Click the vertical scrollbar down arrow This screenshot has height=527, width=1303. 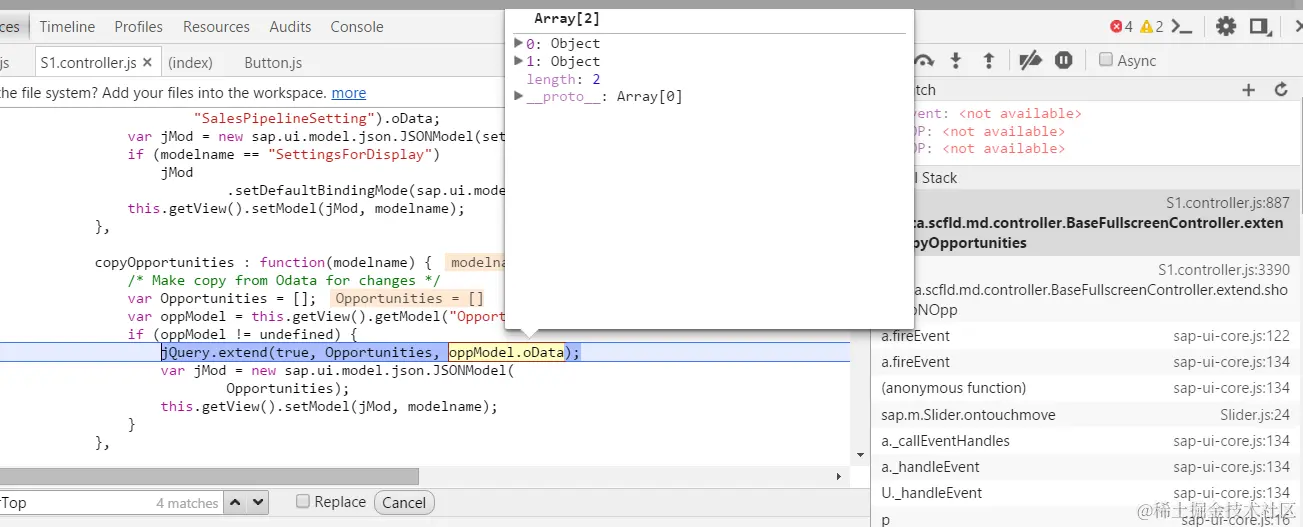(x=861, y=455)
